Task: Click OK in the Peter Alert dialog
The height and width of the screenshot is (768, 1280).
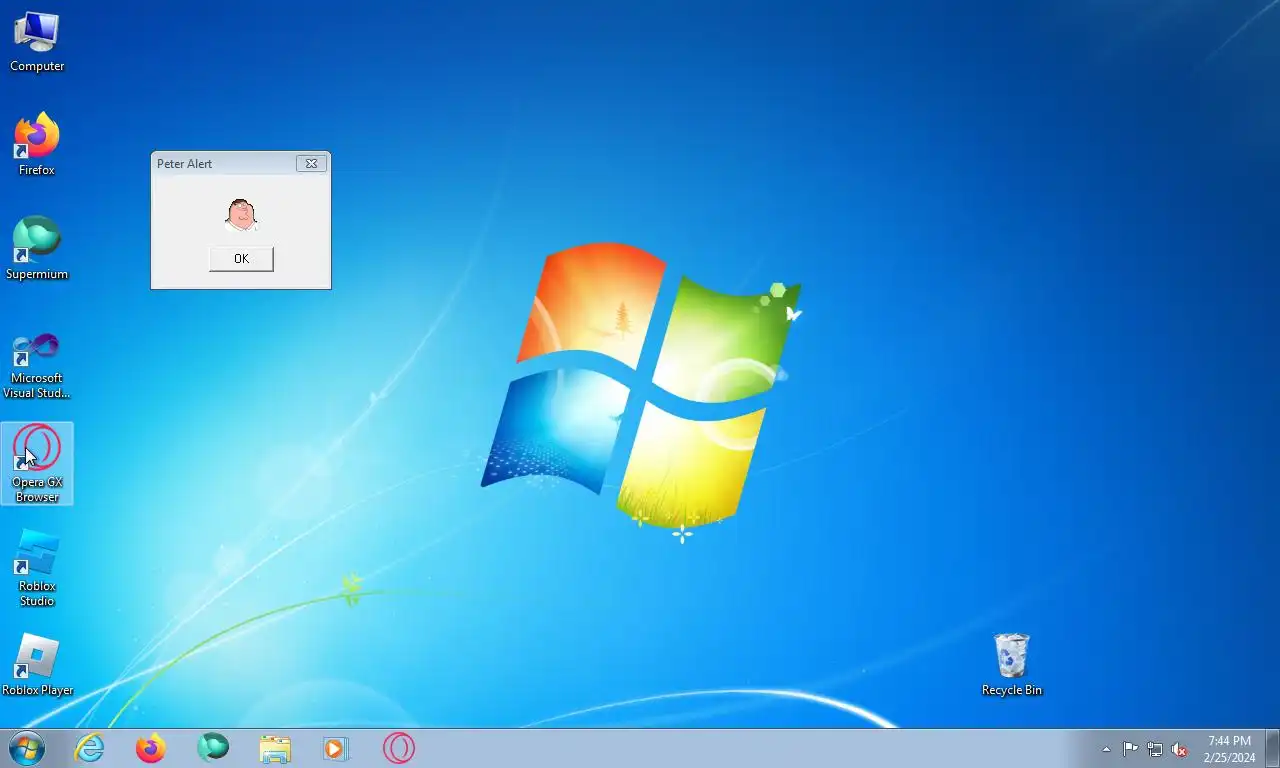Action: tap(241, 259)
